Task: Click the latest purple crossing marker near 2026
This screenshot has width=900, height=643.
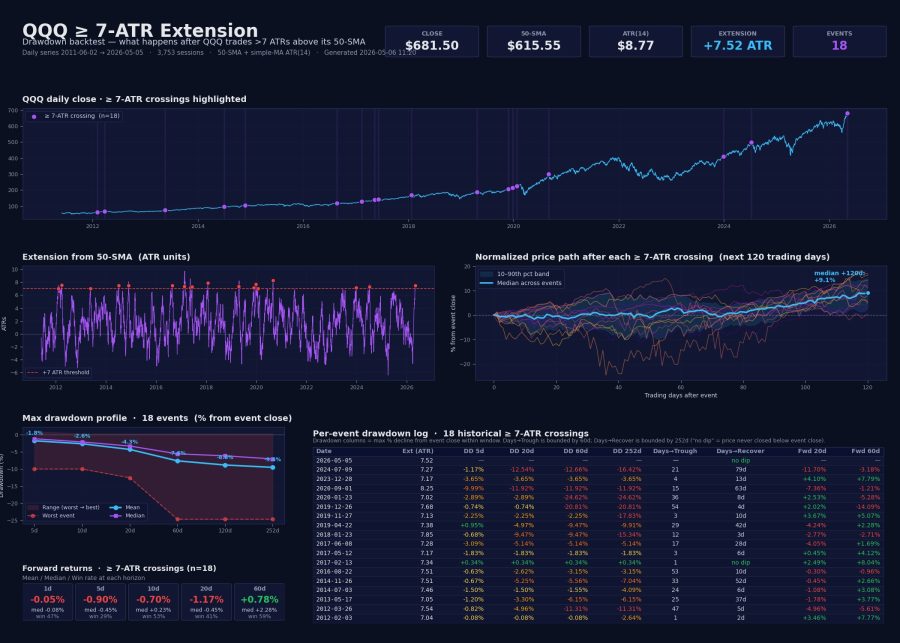Action: point(847,114)
